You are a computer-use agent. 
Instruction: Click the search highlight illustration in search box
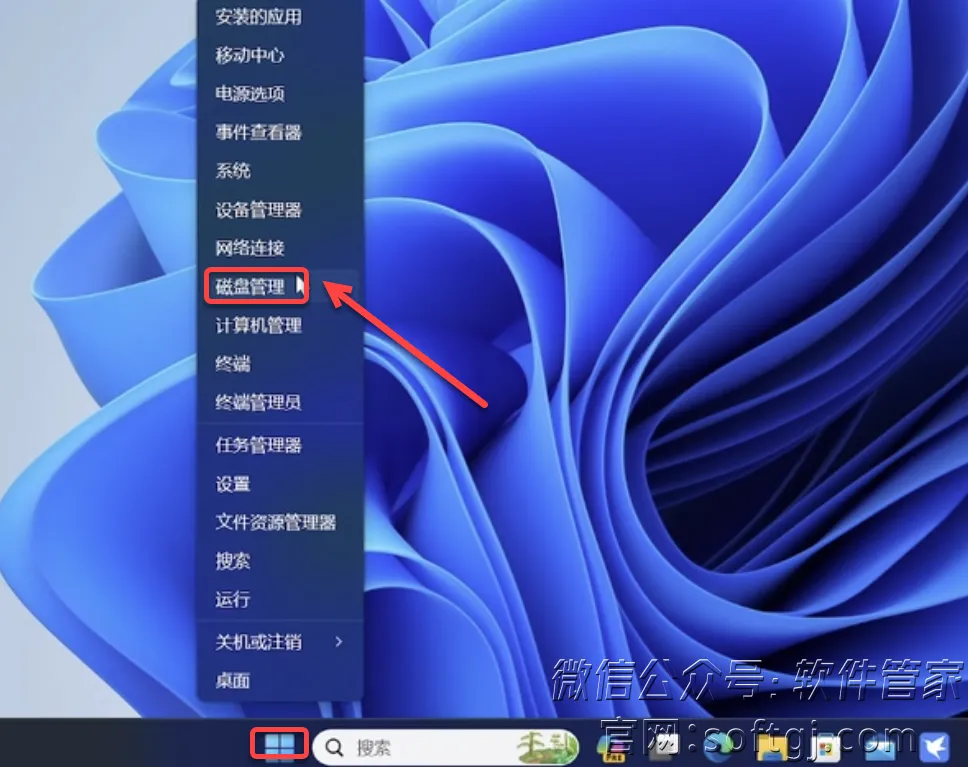[x=546, y=747]
